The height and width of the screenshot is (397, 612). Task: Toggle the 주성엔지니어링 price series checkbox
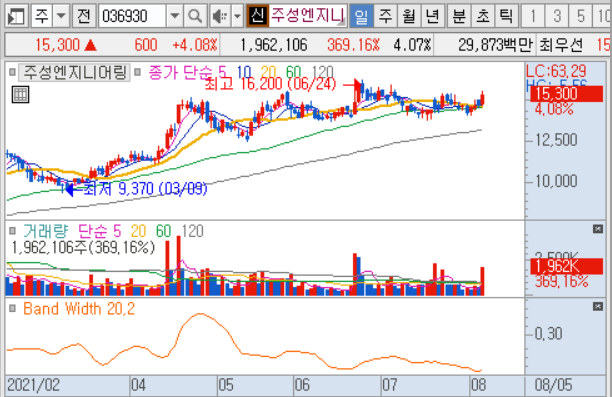[x=12, y=72]
